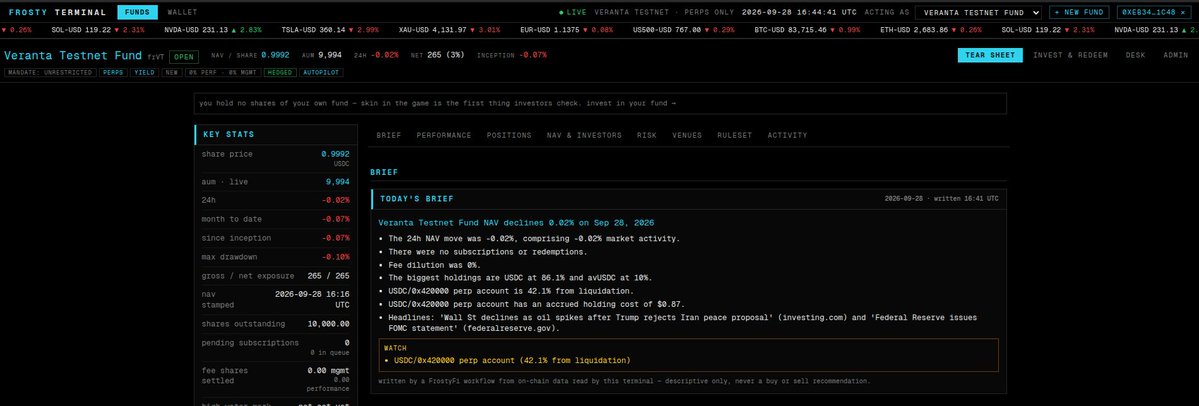
Task: Open the Venues tab
Action: tap(687, 135)
